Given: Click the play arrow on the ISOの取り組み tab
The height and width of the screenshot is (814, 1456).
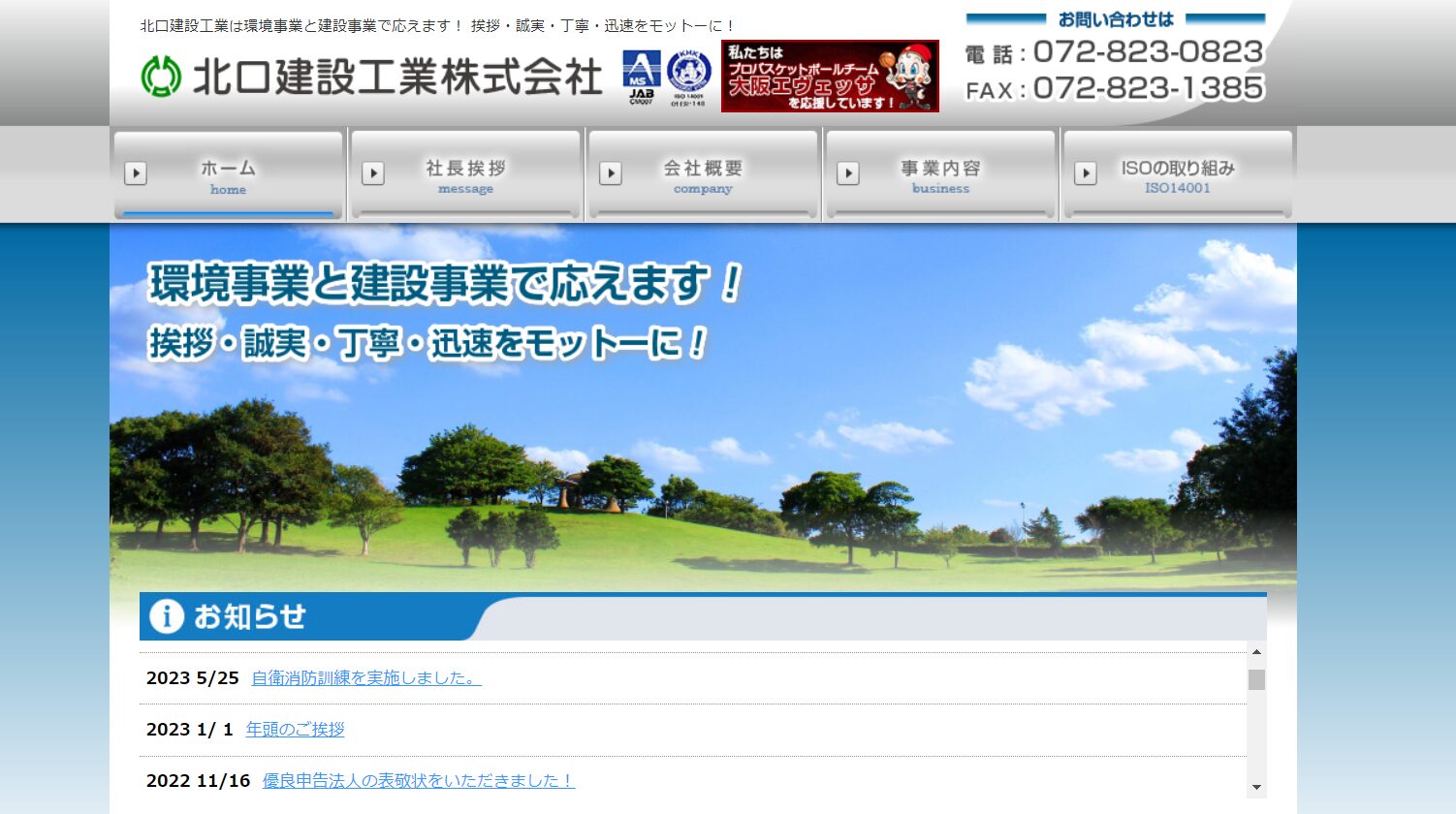Looking at the screenshot, I should 1086,173.
